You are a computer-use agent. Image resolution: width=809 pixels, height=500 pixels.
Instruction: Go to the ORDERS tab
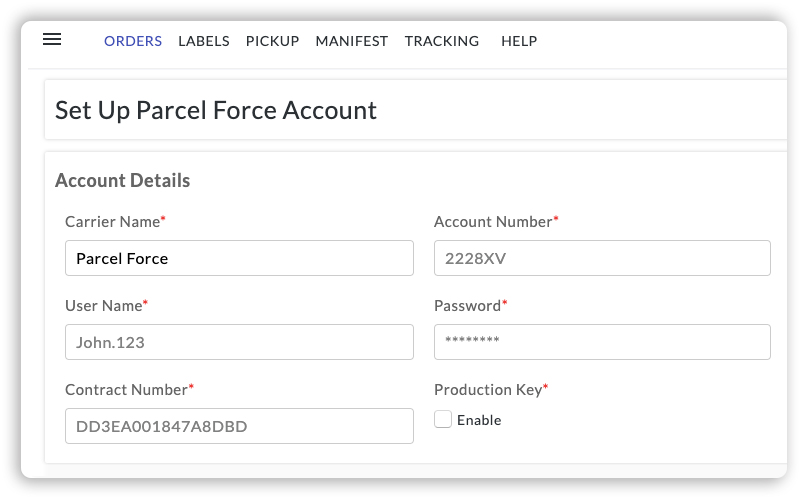pyautogui.click(x=133, y=41)
